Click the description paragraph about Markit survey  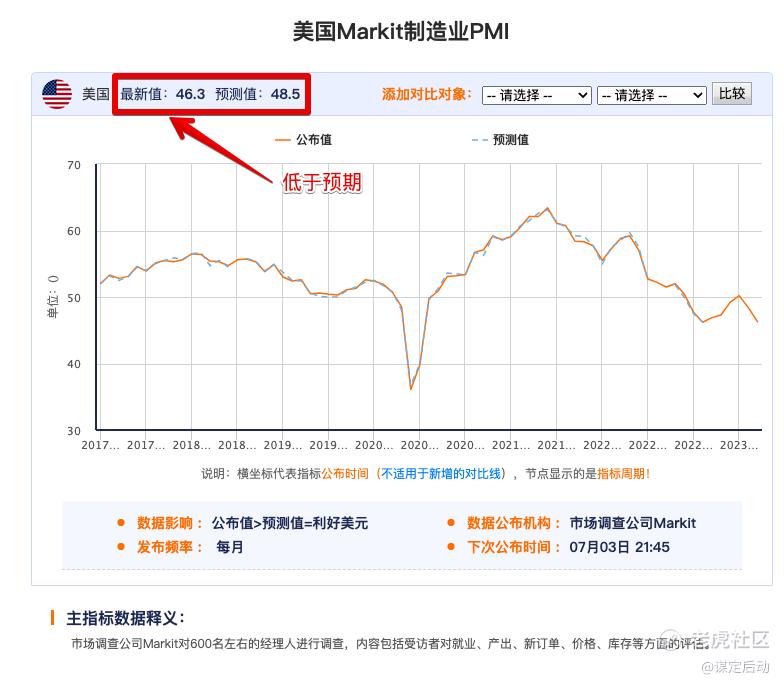390,644
